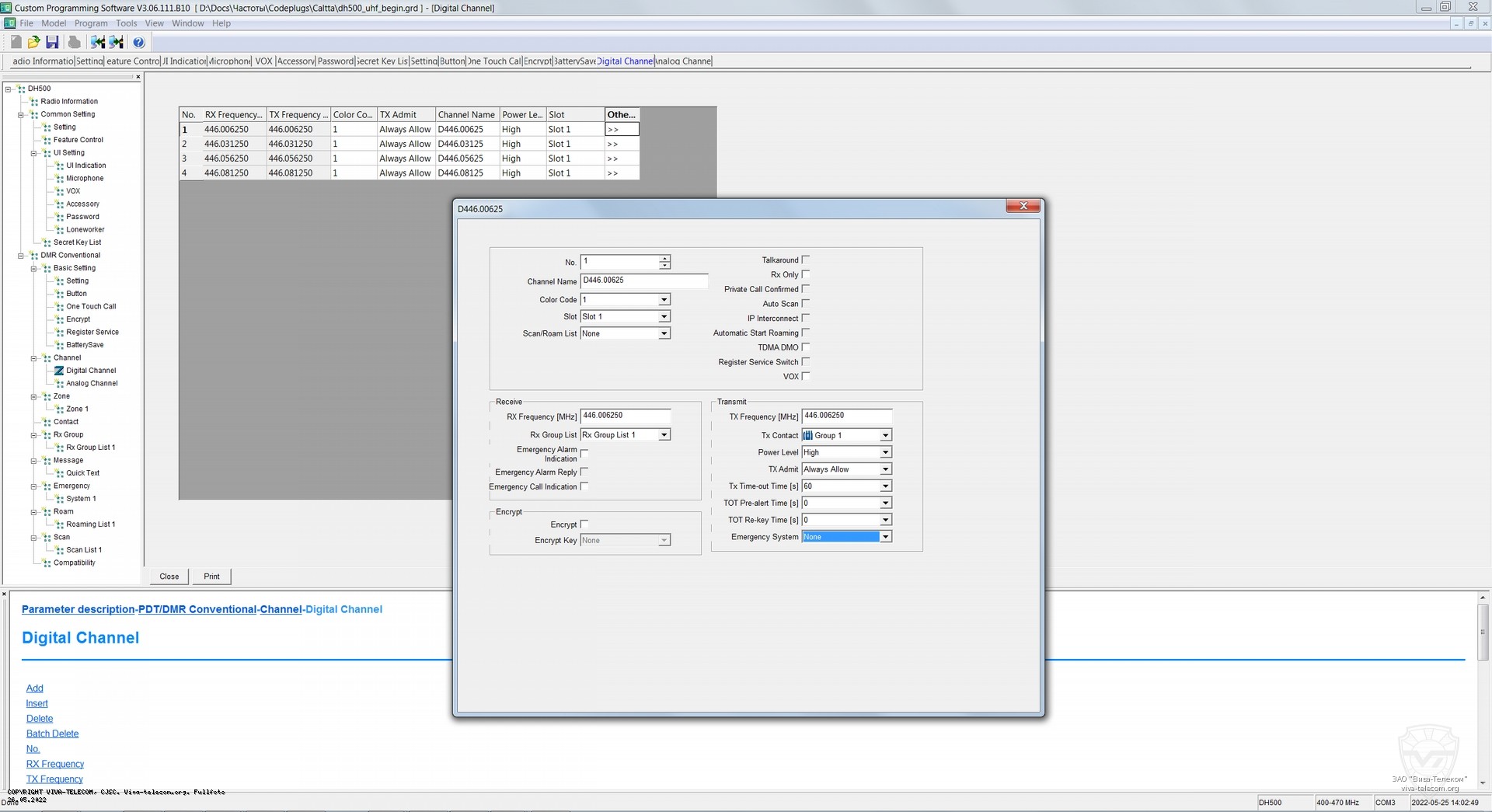Open the Program menu

91,23
